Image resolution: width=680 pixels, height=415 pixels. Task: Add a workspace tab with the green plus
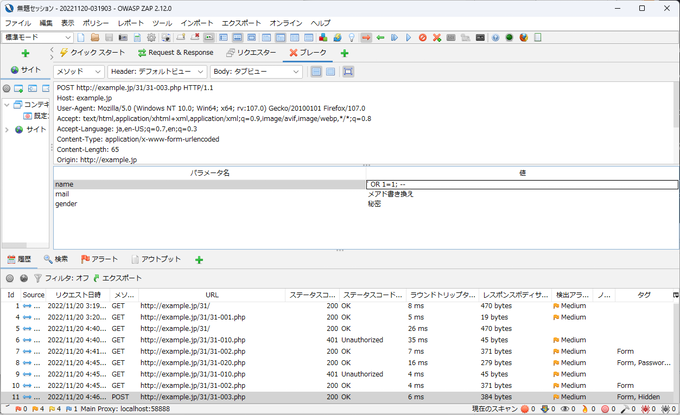click(x=344, y=53)
